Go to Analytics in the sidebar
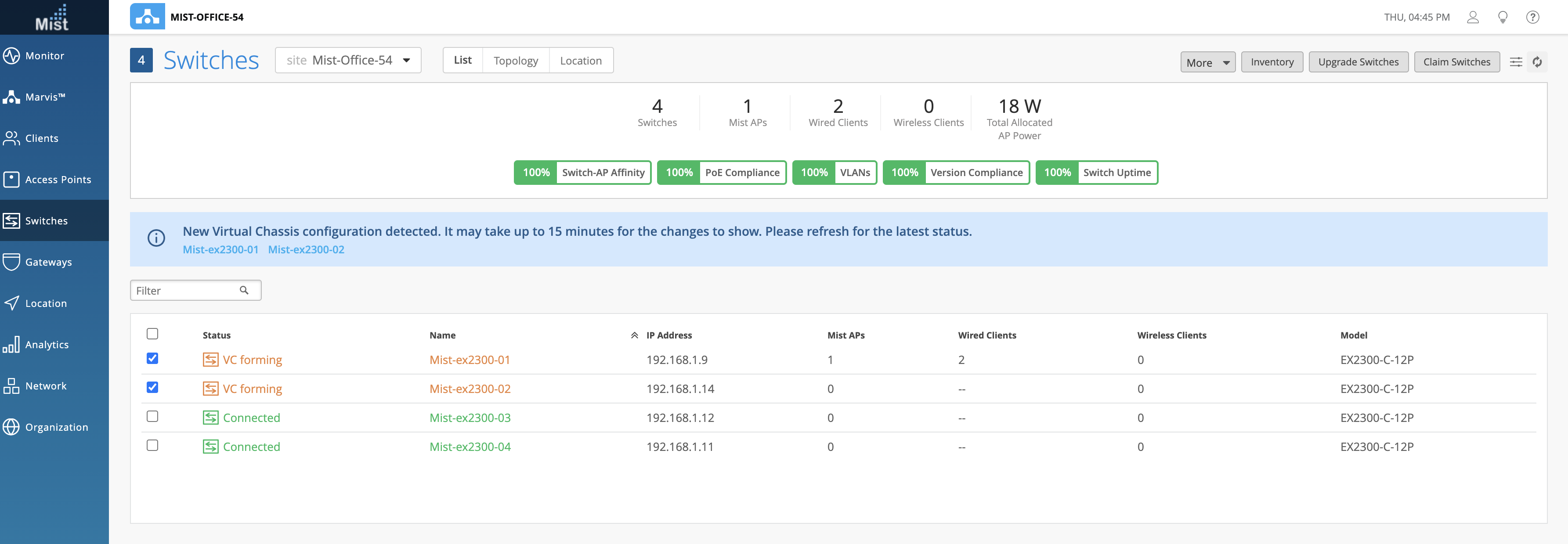Viewport: 1568px width, 544px height. [46, 344]
